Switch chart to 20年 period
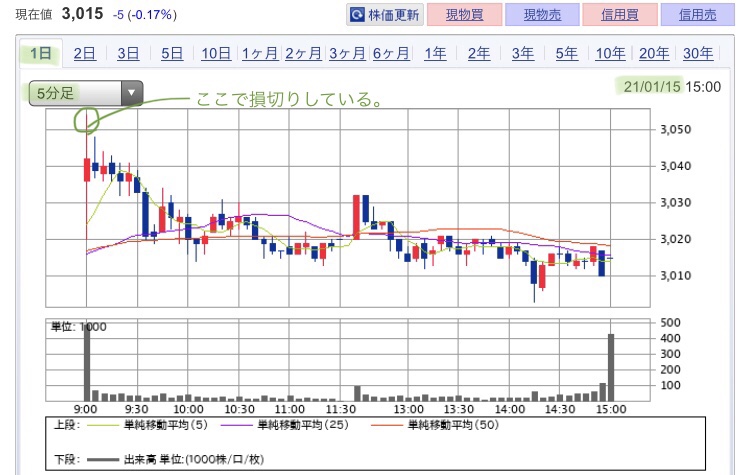749x475 pixels. coord(654,54)
